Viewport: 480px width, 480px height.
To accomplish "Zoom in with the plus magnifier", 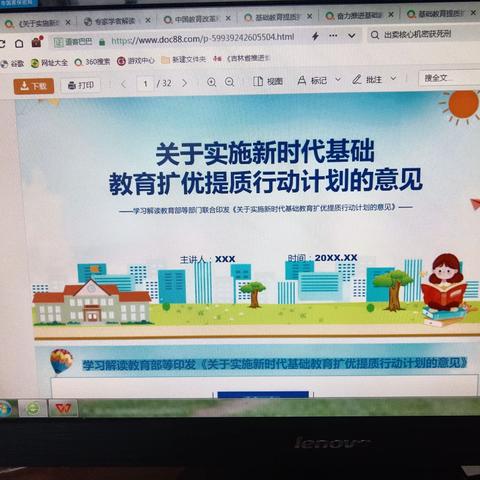I will pos(211,82).
